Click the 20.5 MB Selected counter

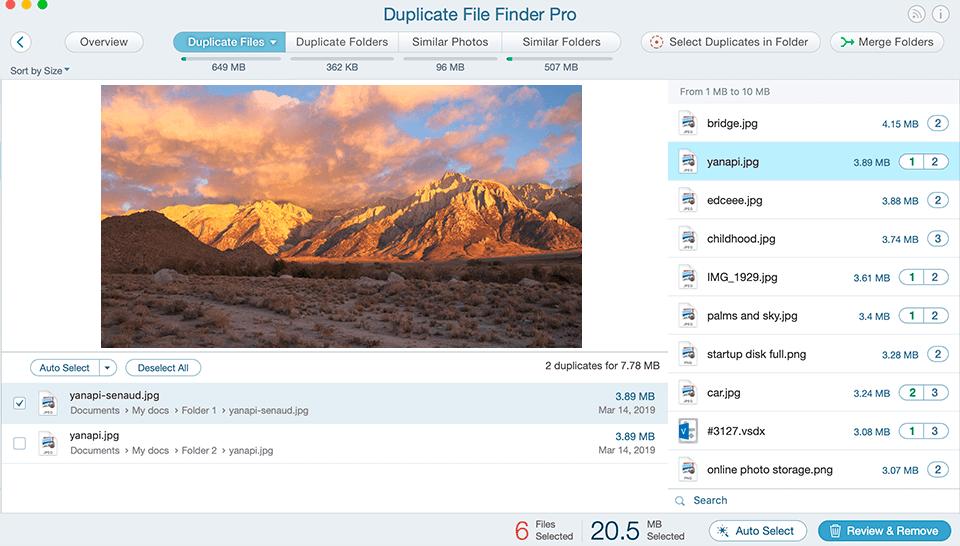tap(637, 530)
